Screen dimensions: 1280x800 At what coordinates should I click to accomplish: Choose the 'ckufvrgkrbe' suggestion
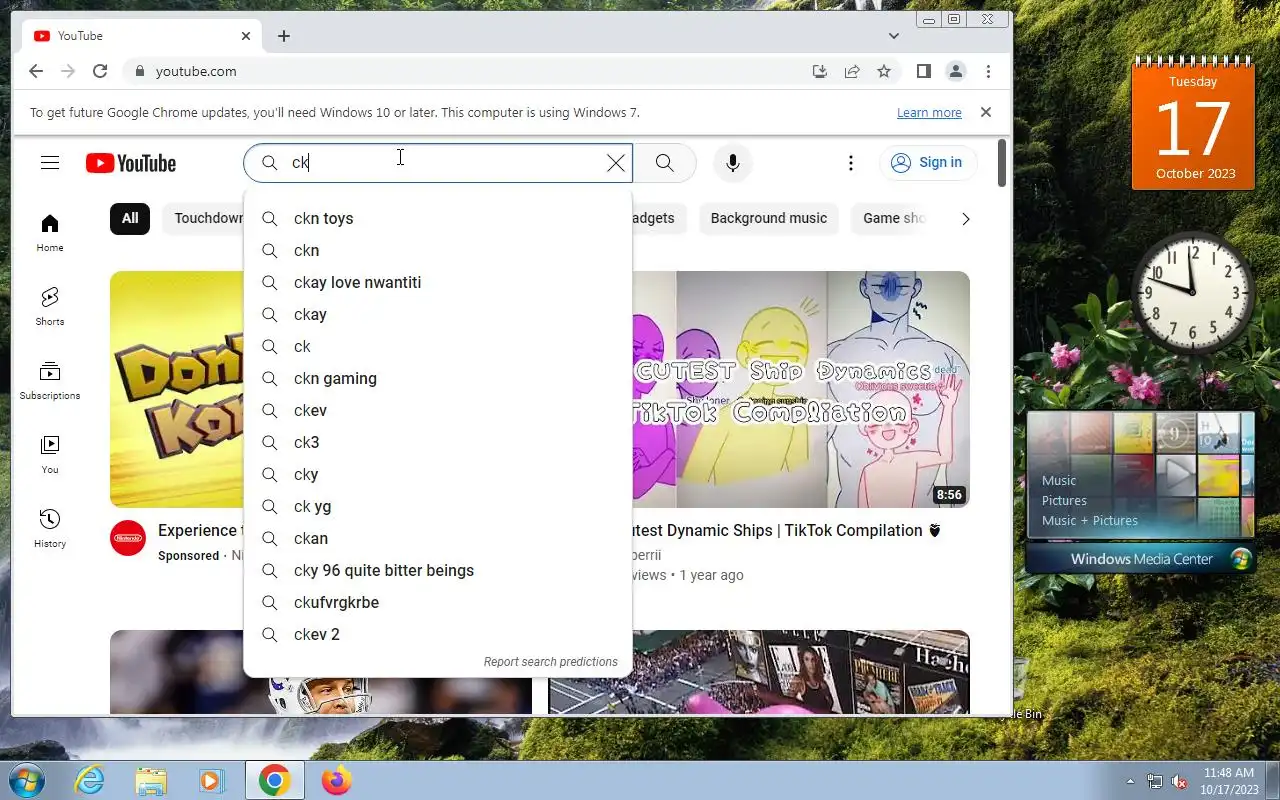click(438, 602)
